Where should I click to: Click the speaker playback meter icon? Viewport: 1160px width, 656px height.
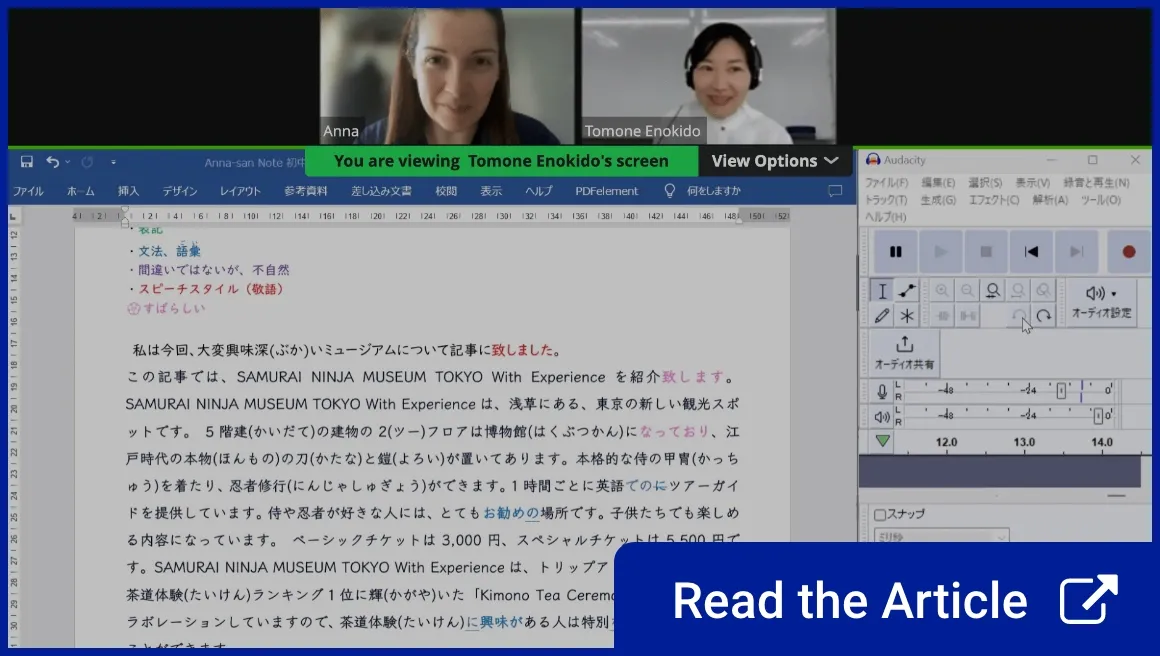(882, 416)
